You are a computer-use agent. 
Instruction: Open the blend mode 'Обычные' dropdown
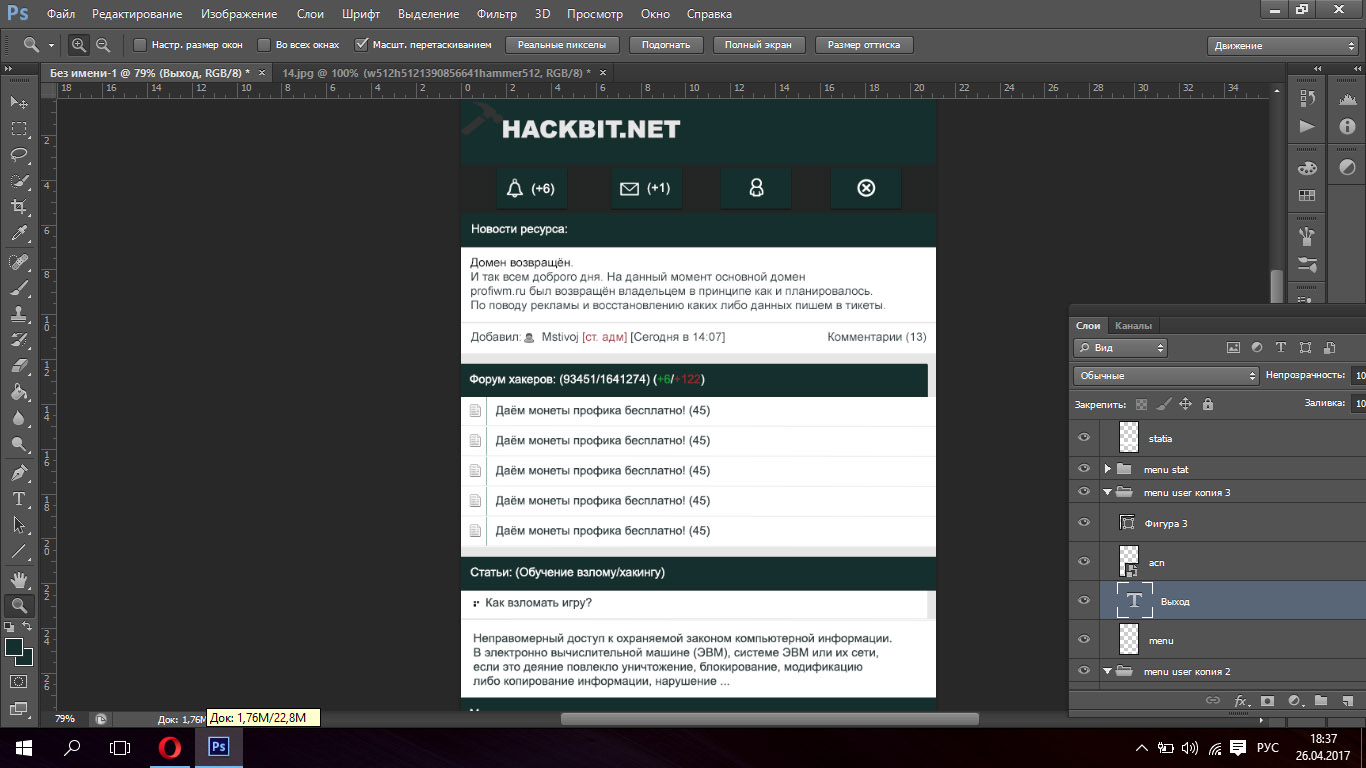pyautogui.click(x=1166, y=376)
